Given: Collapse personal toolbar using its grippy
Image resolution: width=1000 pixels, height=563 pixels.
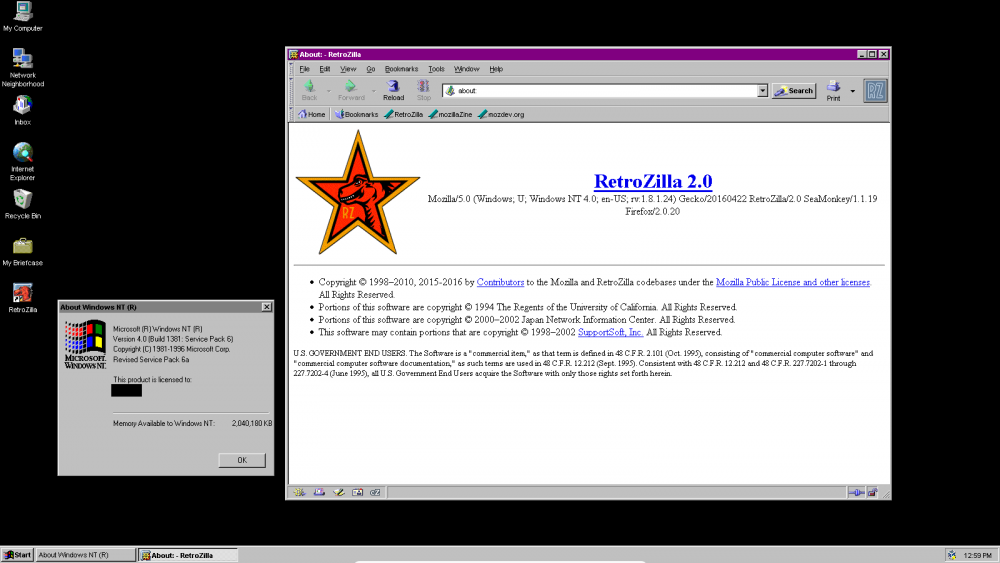Looking at the screenshot, I should pos(292,115).
